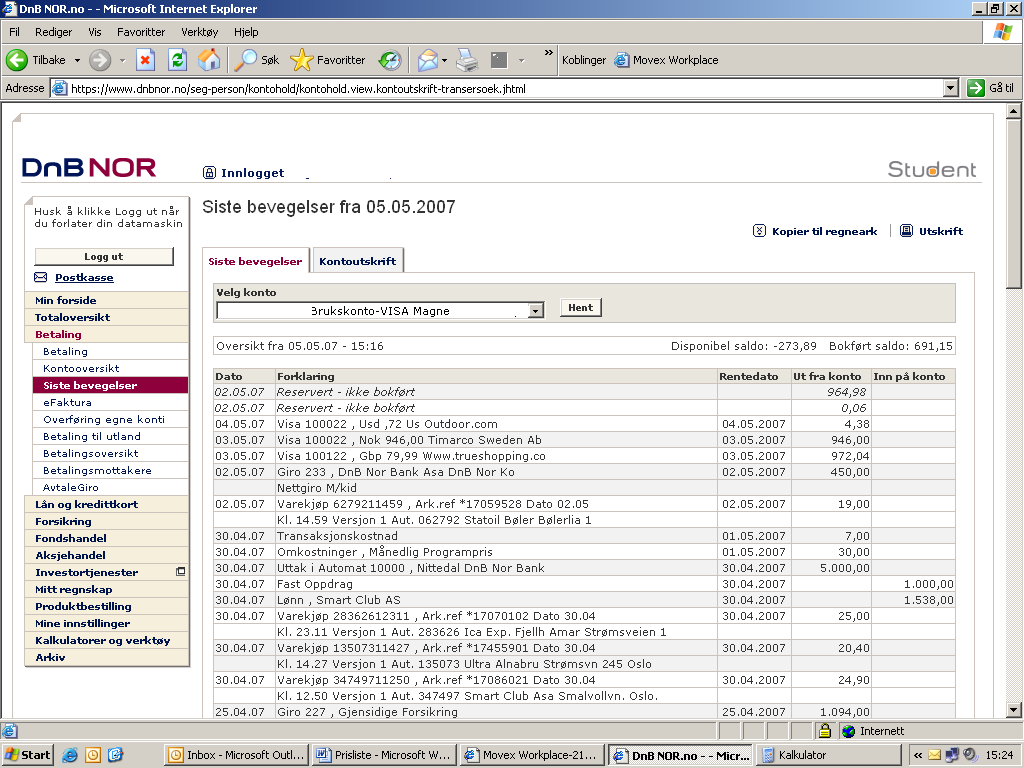Click the Utskrift print icon
This screenshot has height=768, width=1024.
pos(906,231)
